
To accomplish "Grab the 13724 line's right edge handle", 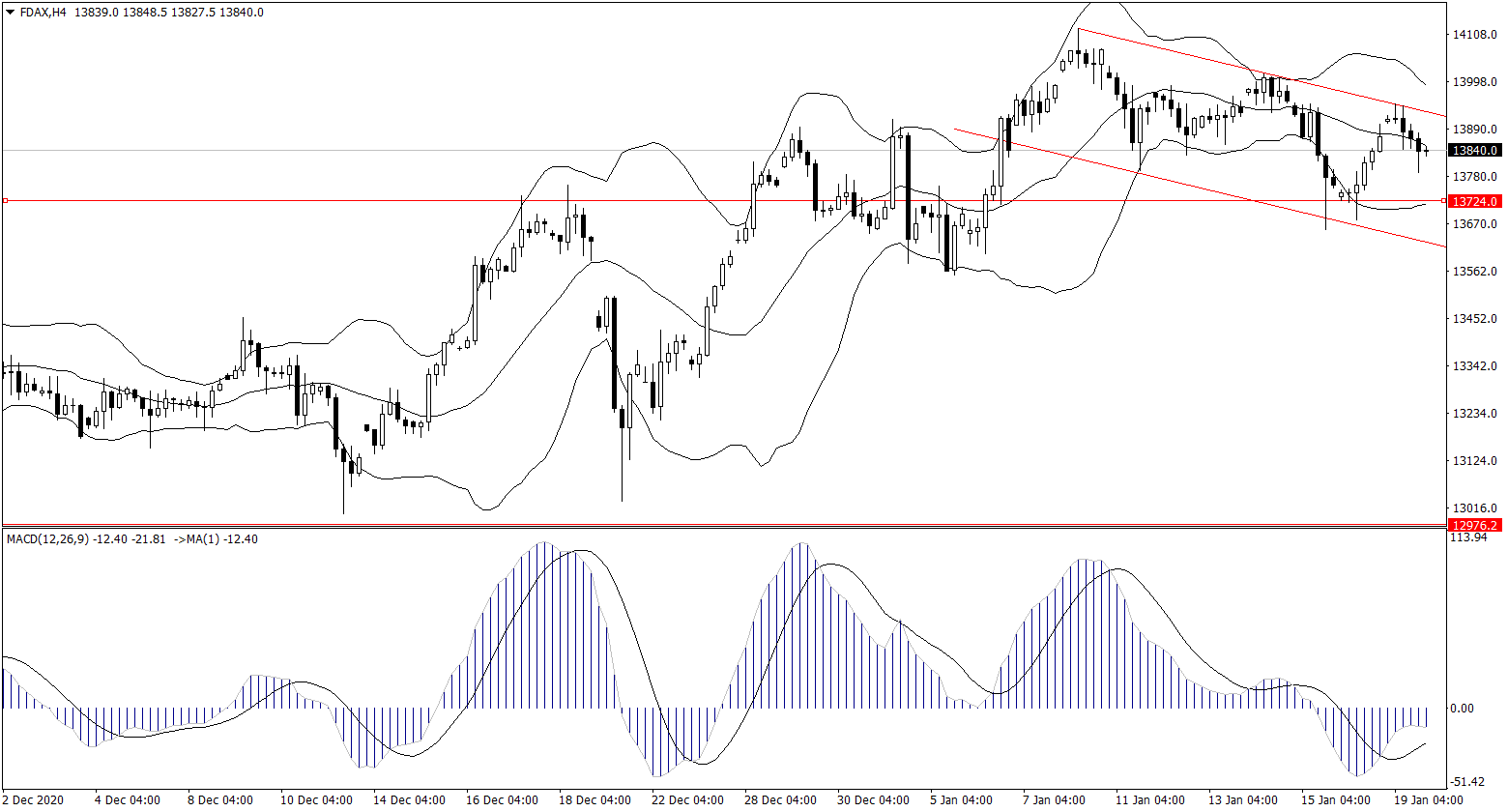I will point(1444,201).
